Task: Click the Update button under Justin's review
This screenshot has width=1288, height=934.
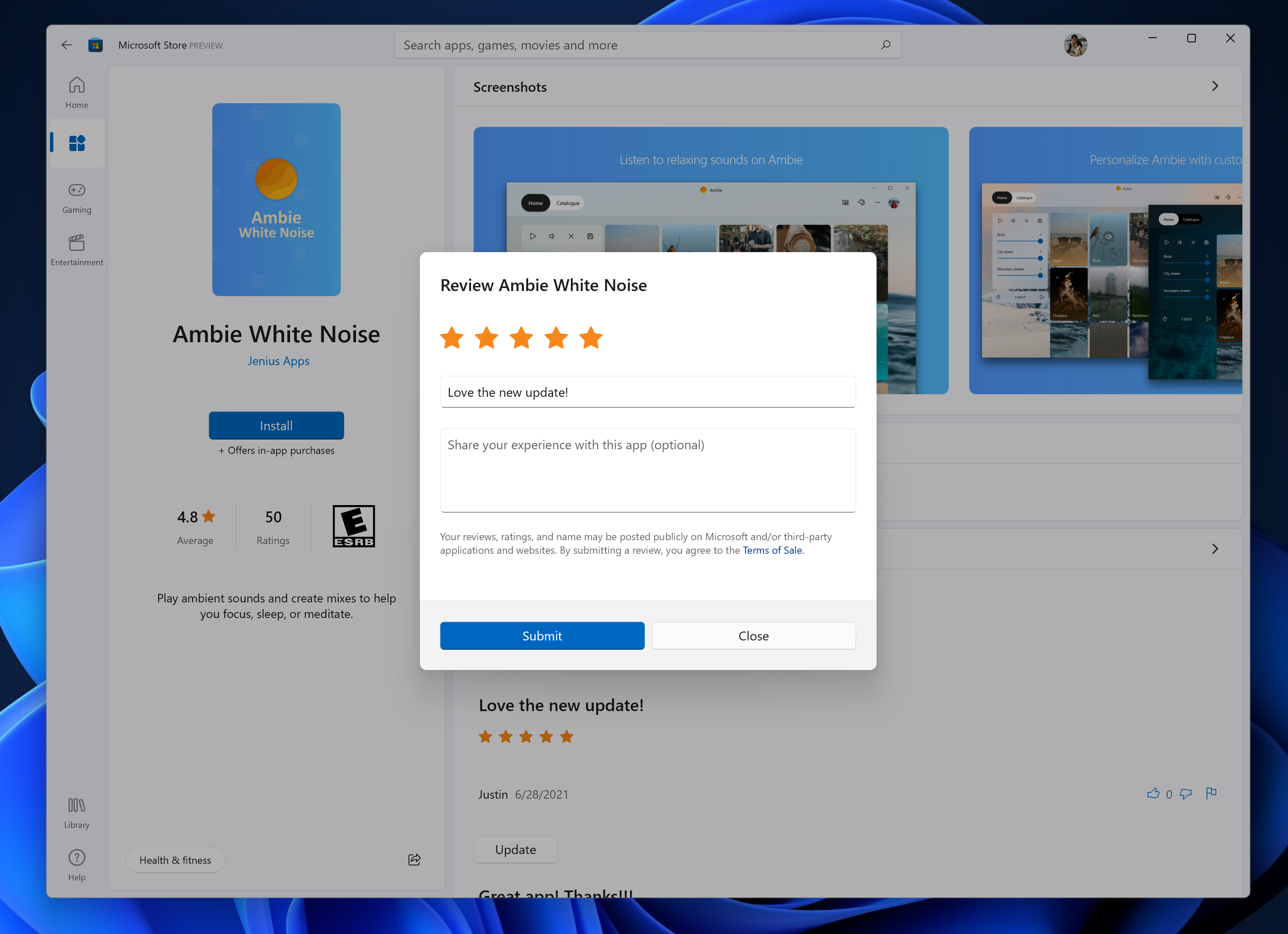Action: (515, 849)
